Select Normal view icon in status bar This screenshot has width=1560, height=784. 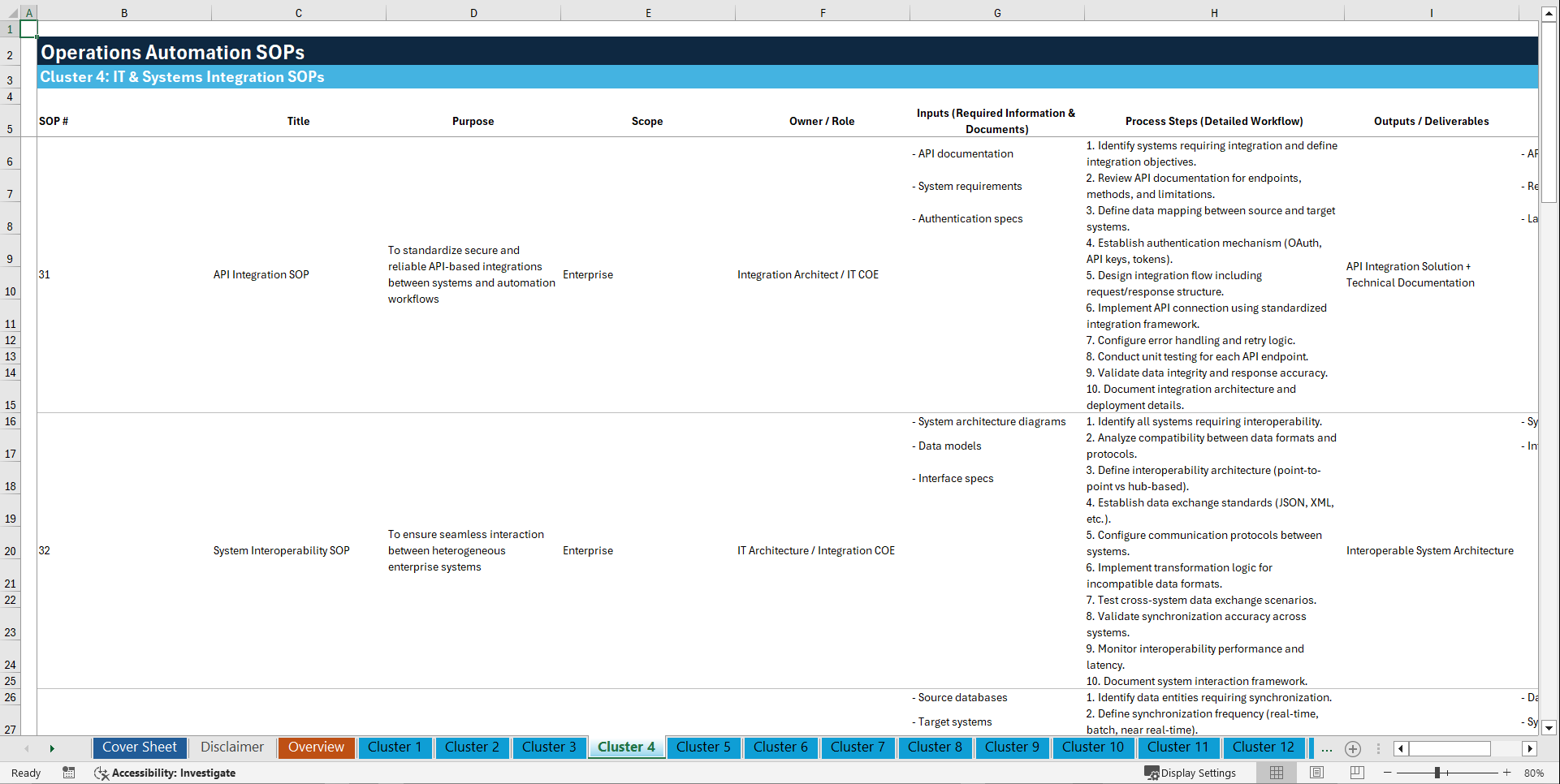[1276, 773]
